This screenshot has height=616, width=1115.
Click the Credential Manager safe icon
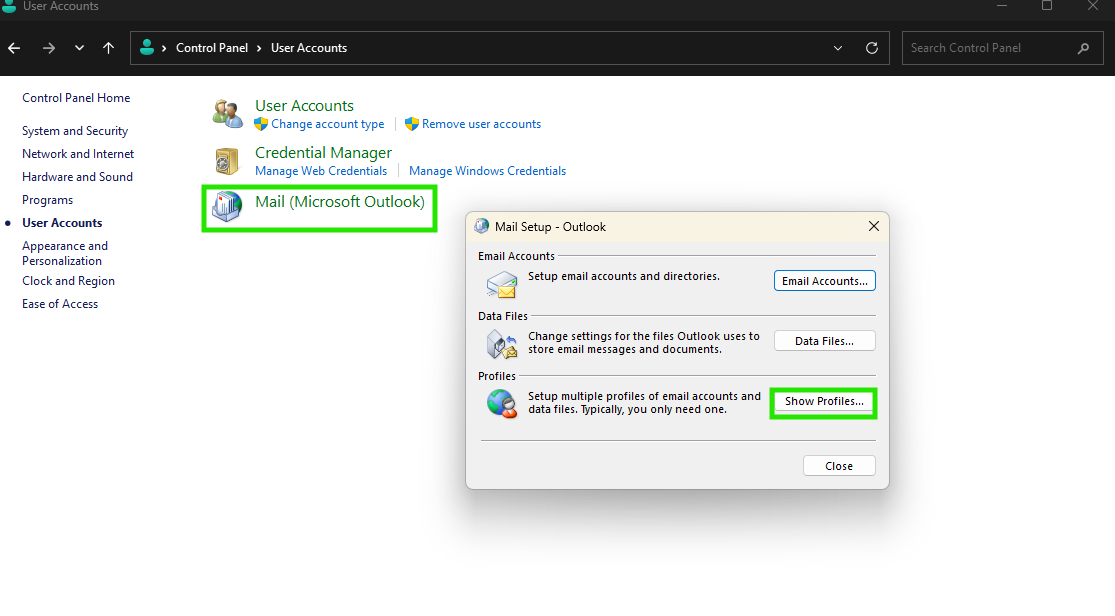click(x=227, y=161)
